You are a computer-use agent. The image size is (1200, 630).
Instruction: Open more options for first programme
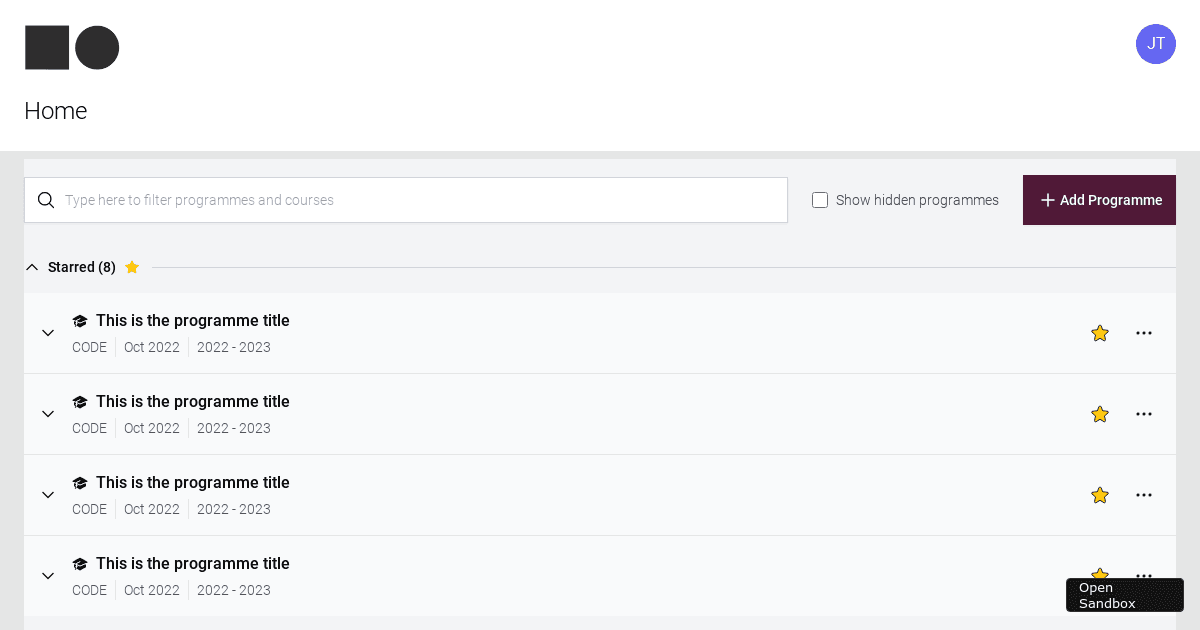[1144, 333]
